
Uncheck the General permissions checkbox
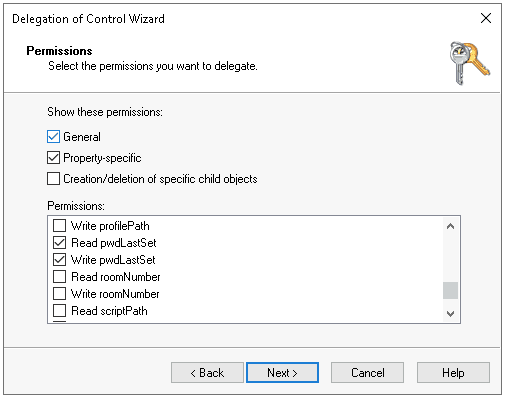(x=53, y=137)
